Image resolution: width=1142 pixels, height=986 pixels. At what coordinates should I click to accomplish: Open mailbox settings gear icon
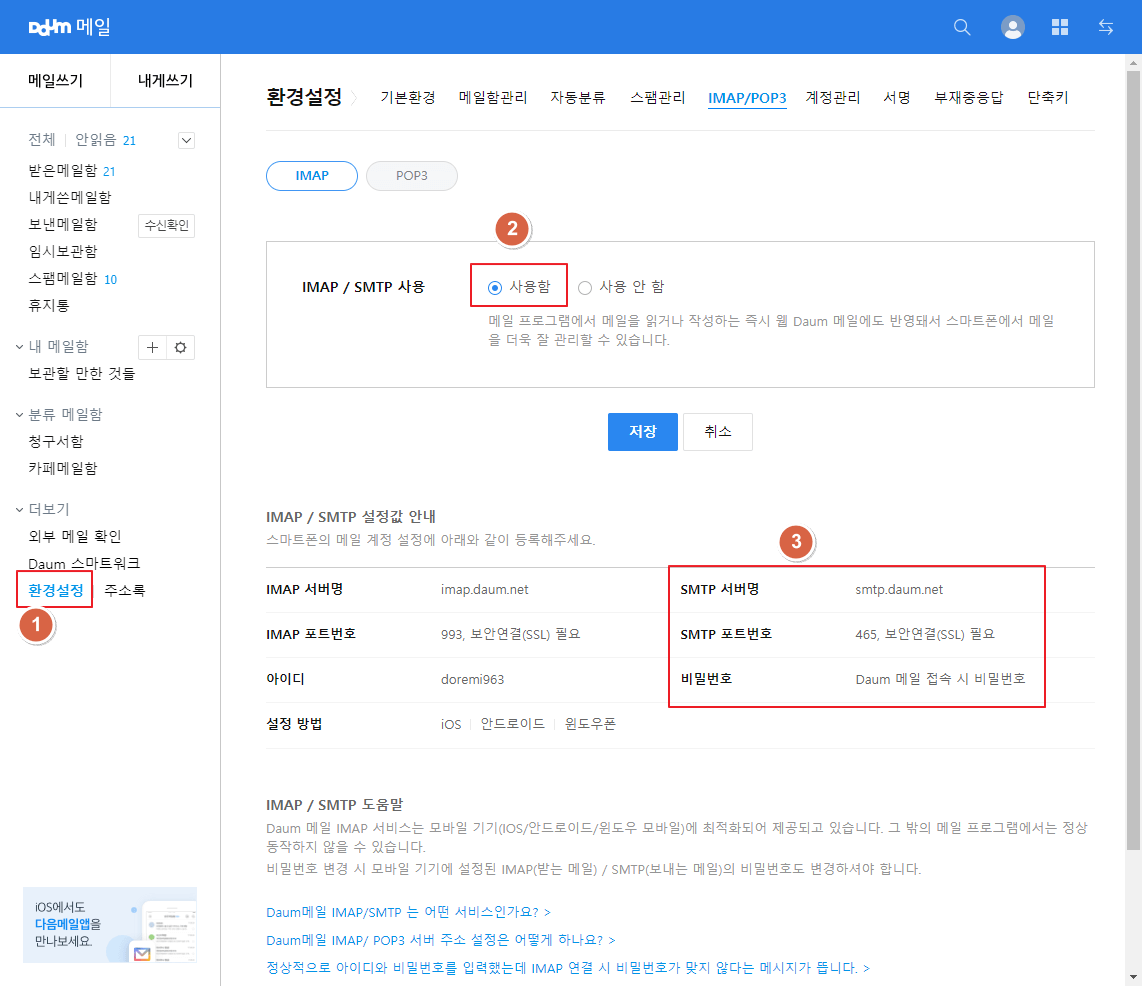(181, 347)
